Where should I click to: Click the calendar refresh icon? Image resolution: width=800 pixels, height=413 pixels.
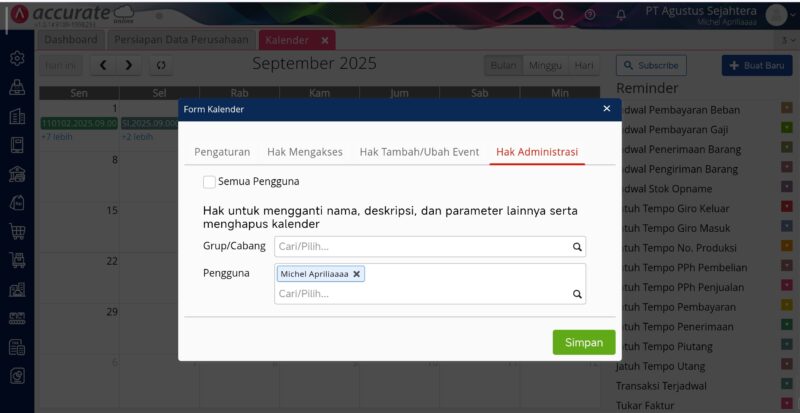tap(161, 65)
